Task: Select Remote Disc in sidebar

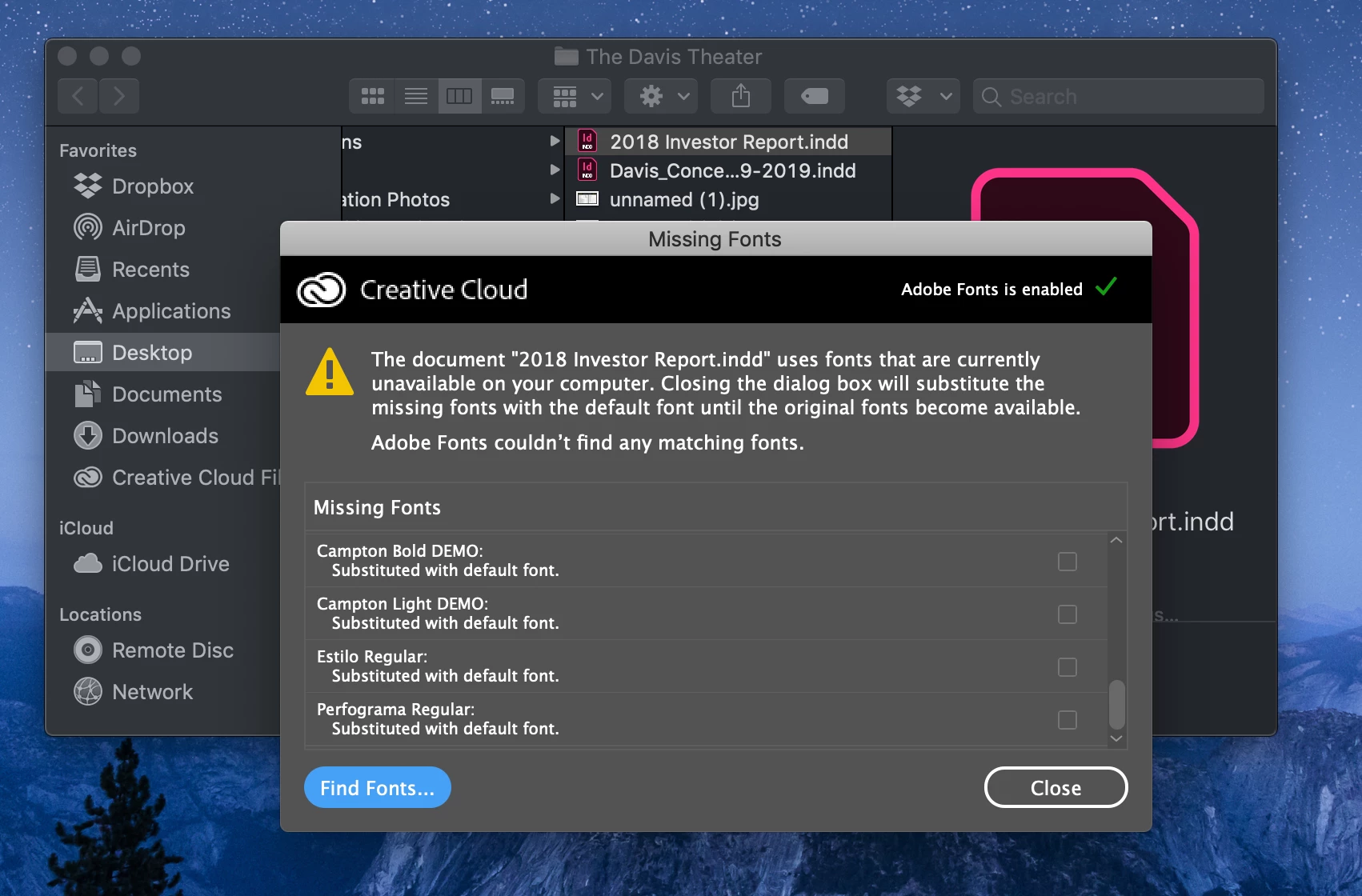Action: (x=173, y=650)
